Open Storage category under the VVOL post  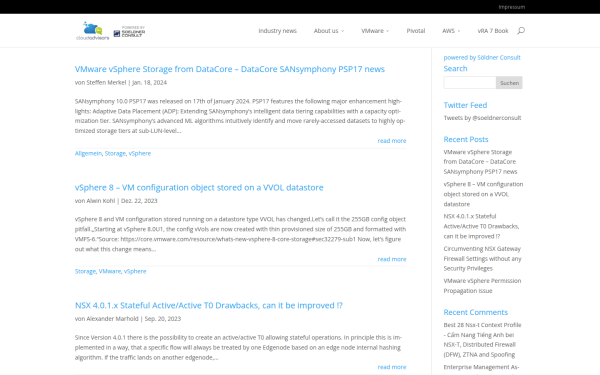point(85,271)
